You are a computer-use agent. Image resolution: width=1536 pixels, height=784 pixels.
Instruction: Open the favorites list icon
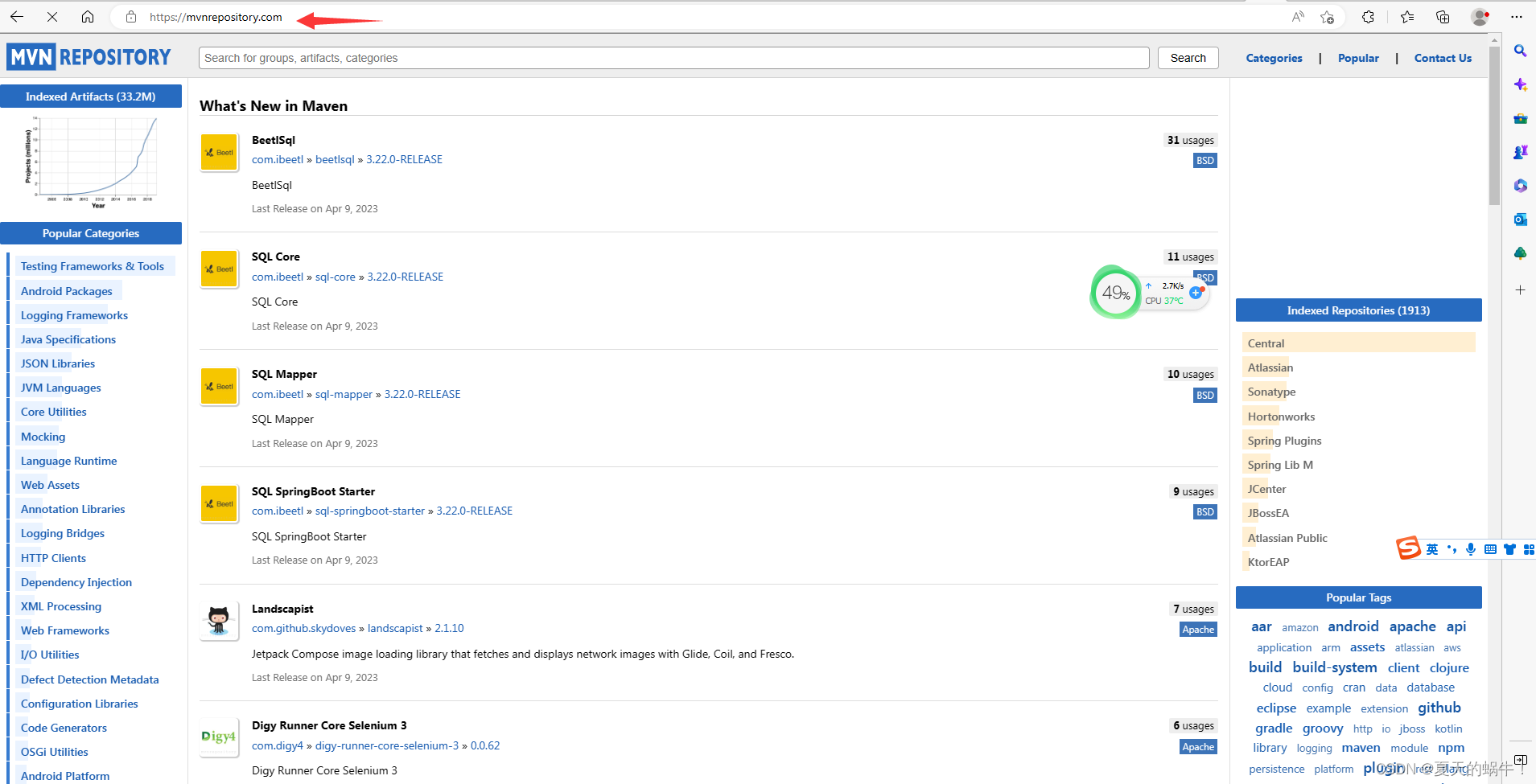1406,17
